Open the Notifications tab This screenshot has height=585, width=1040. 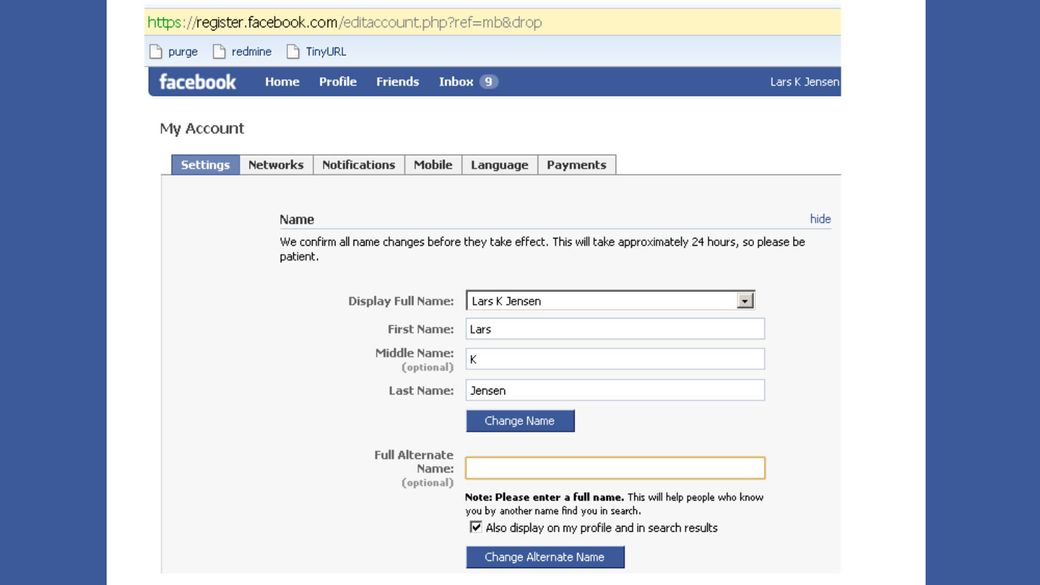(x=358, y=164)
